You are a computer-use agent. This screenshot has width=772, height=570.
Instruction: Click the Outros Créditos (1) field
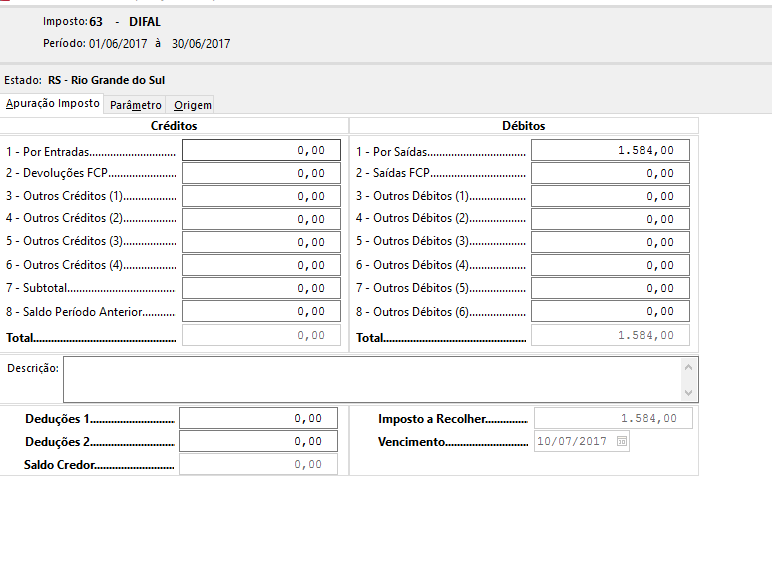point(261,196)
